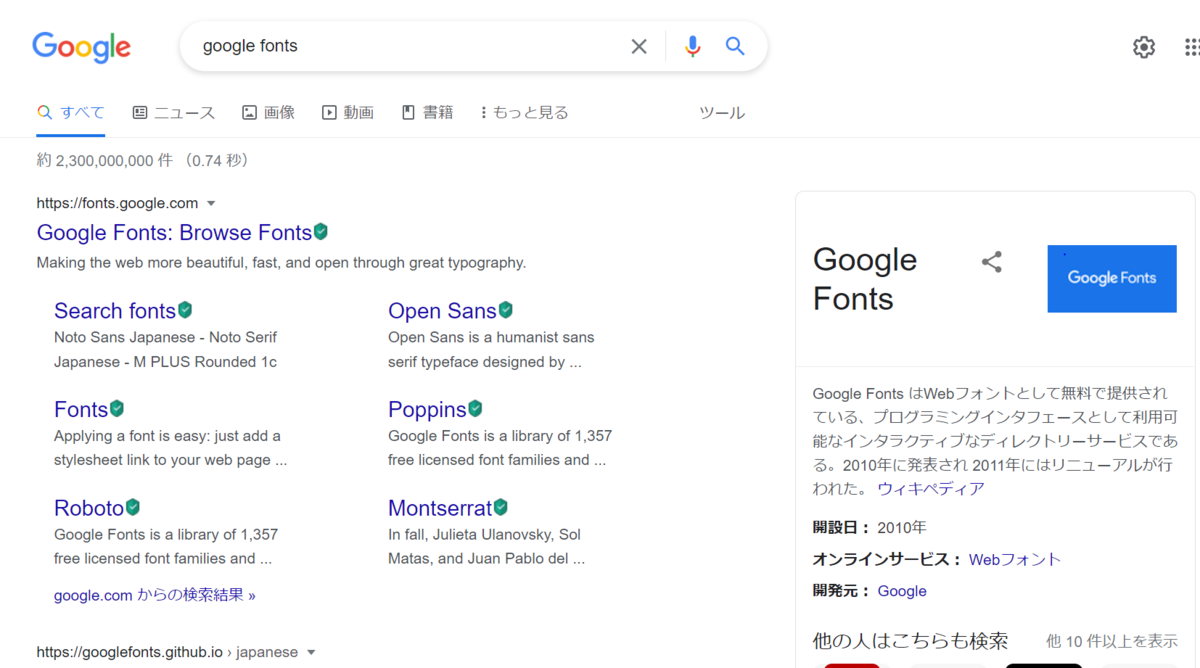Open the ツール options
This screenshot has width=1200, height=668.
(x=722, y=113)
